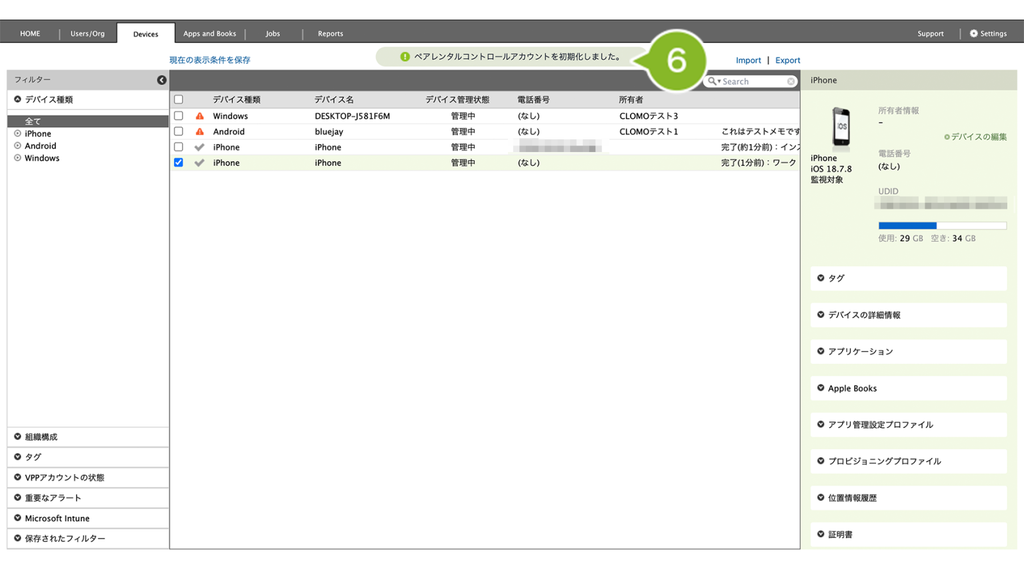Switch to the Reports tab
1024x576 pixels.
[330, 33]
